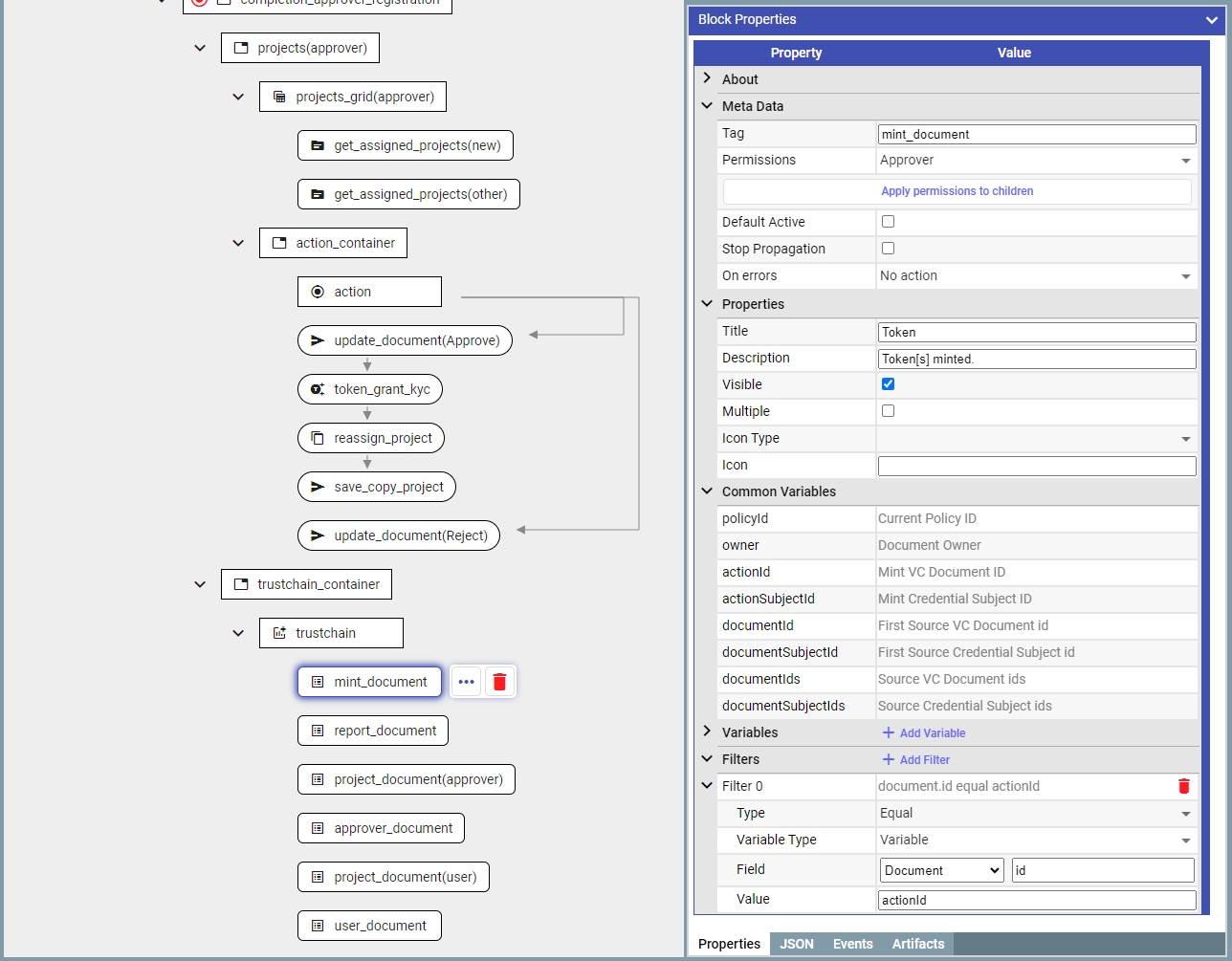Switch to the JSON tab
1232x961 pixels.
click(797, 944)
